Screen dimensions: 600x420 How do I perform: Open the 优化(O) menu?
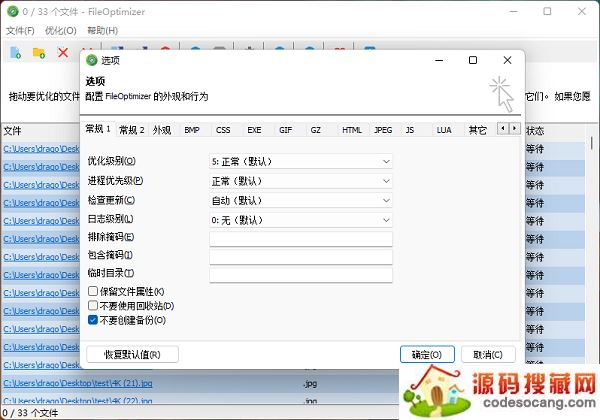coord(60,31)
